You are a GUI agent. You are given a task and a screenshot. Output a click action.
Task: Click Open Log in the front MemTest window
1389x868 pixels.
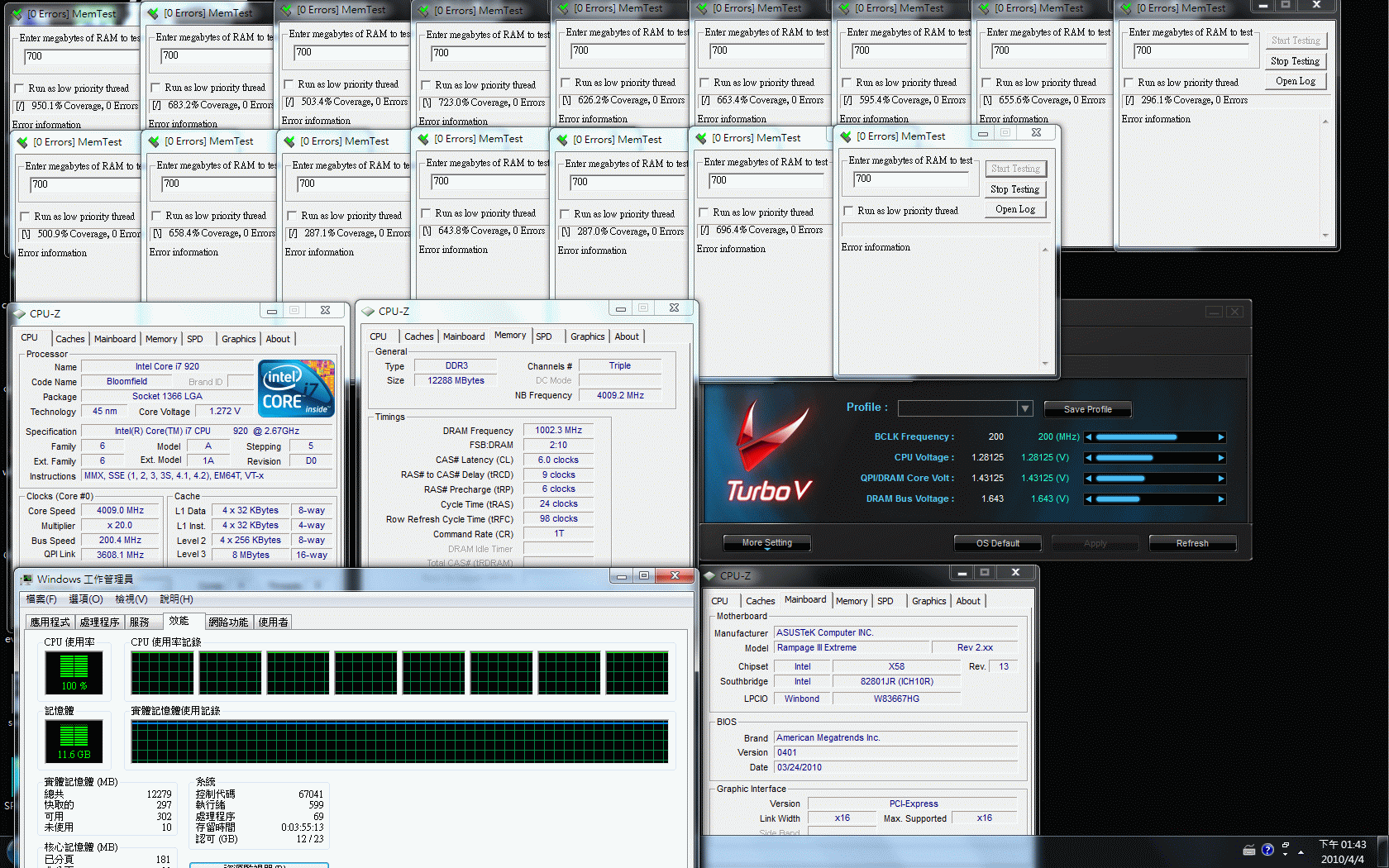1015,209
